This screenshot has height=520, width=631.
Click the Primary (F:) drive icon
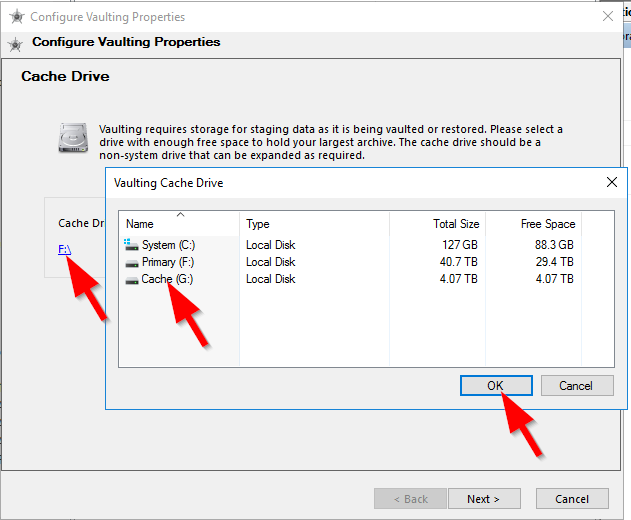coord(132,264)
